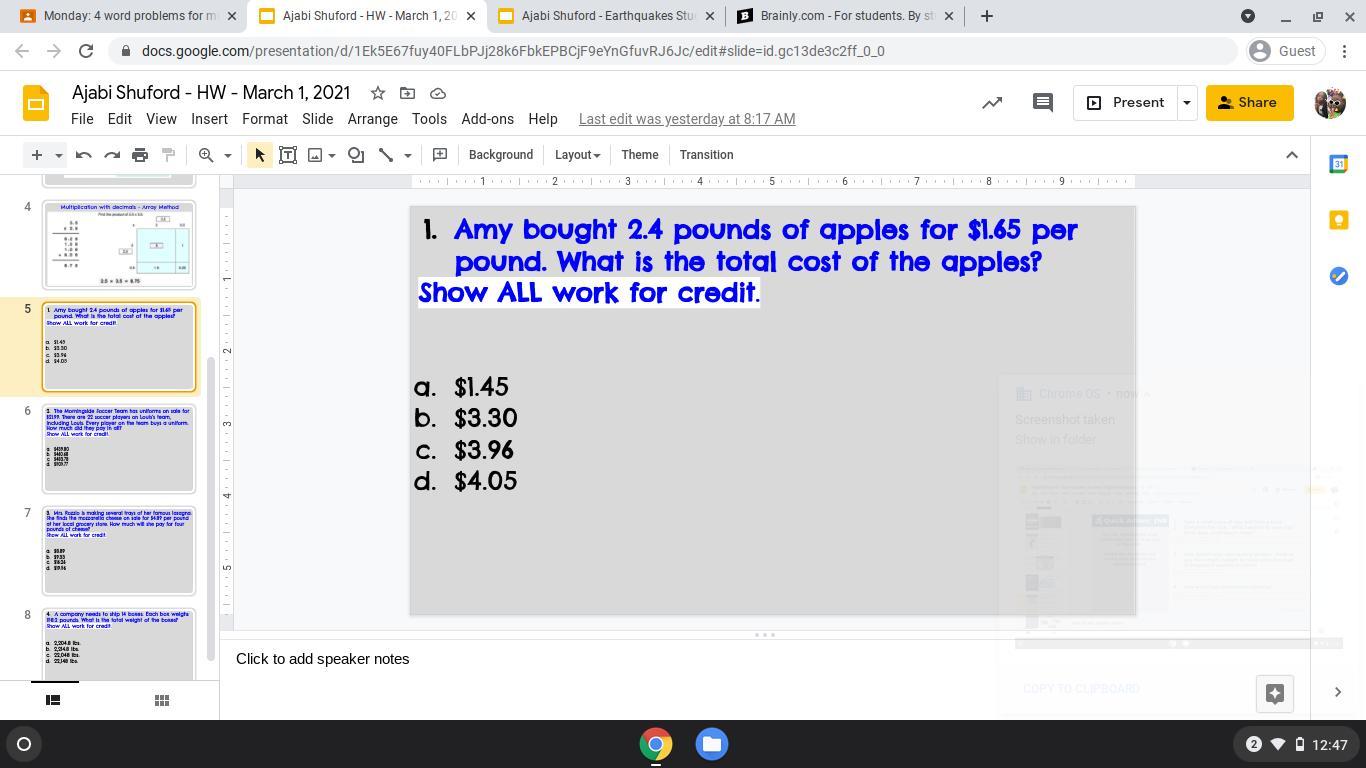The width and height of the screenshot is (1366, 768).
Task: Reload the page
Action: pos(86,51)
